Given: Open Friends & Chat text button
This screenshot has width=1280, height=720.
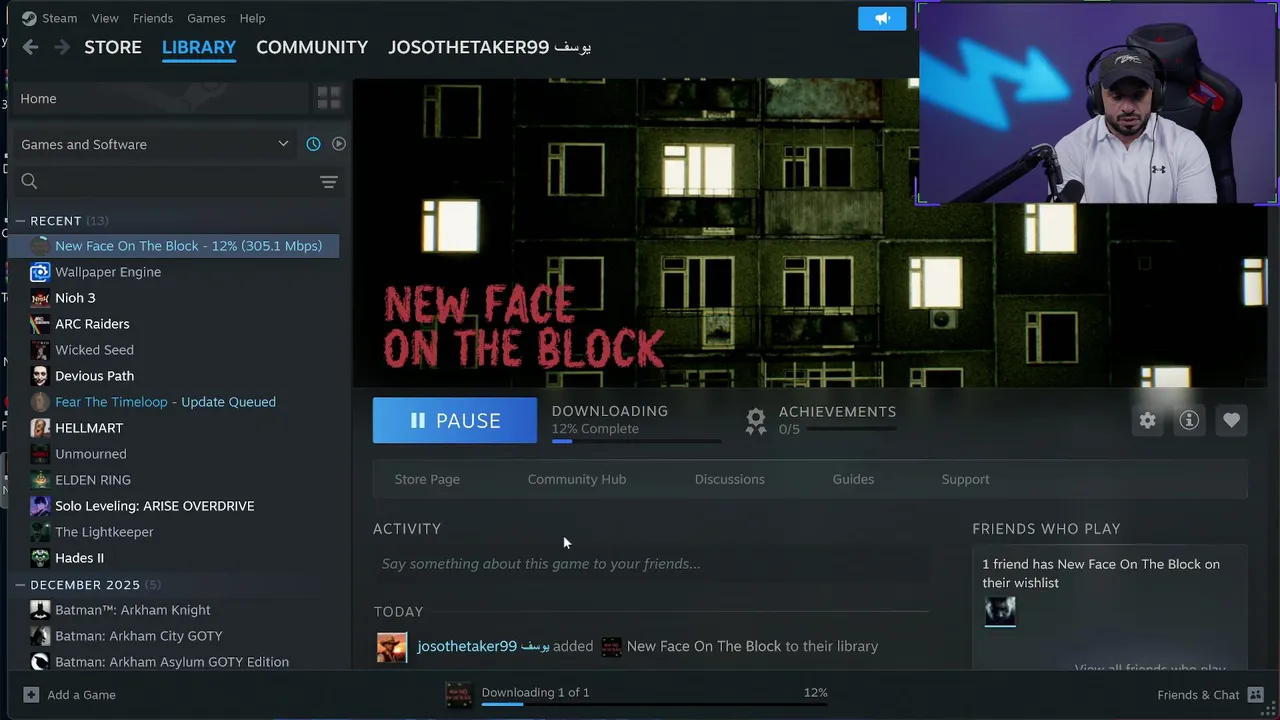Looking at the screenshot, I should point(1198,695).
